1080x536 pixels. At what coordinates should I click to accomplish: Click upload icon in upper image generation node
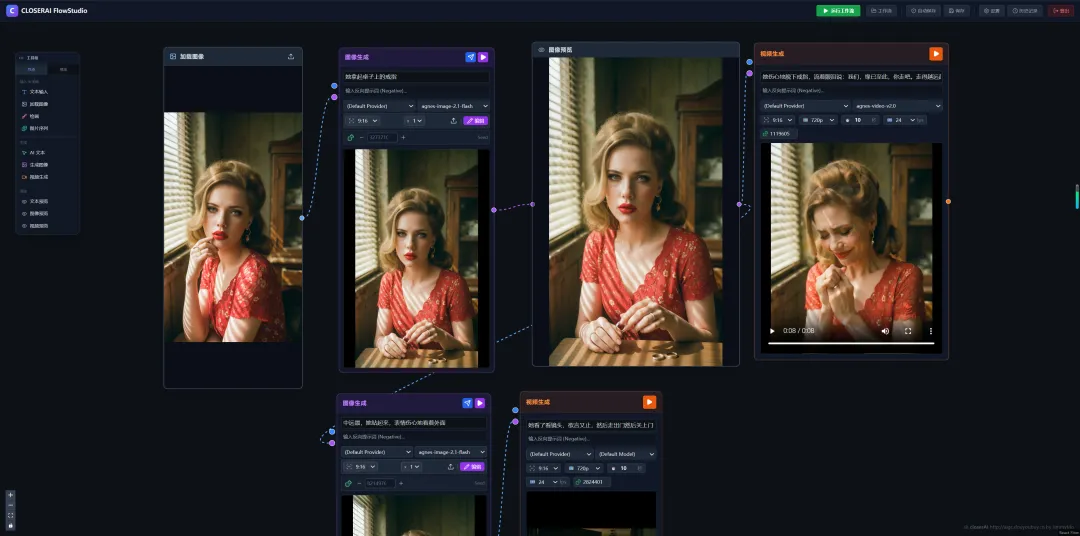point(454,121)
